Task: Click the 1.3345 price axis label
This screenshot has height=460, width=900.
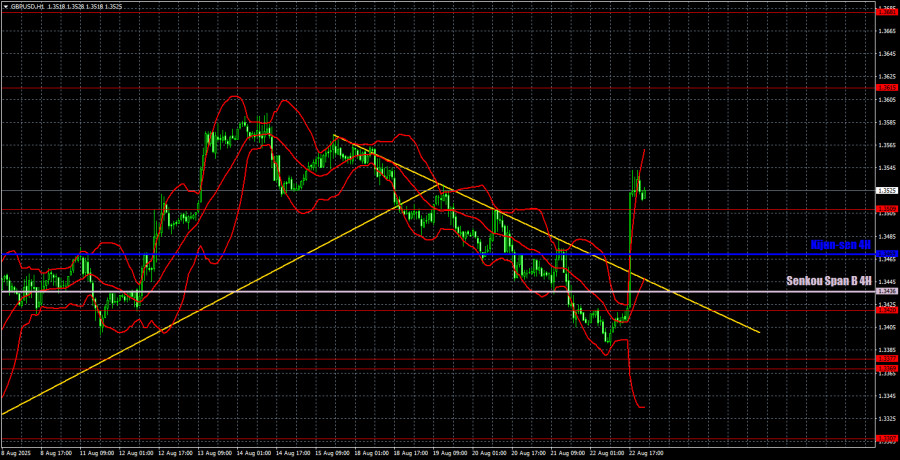Action: tap(886, 396)
